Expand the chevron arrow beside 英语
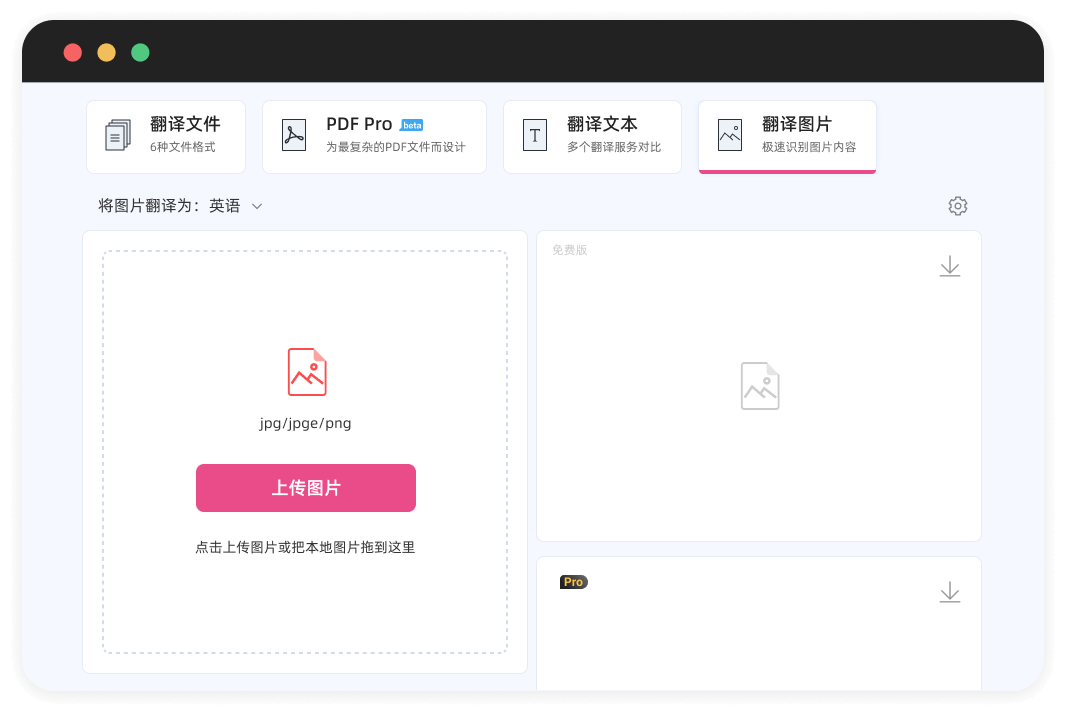Viewport: 1066px width, 715px height. pyautogui.click(x=257, y=206)
